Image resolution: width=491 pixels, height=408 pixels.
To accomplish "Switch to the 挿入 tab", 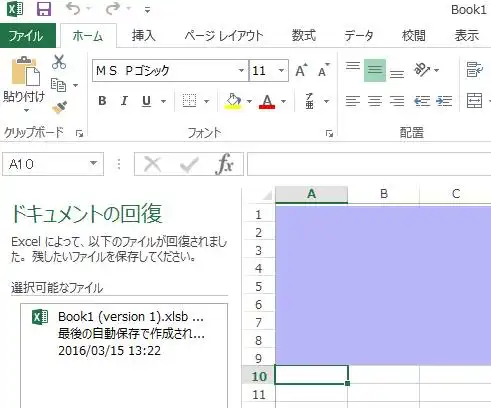I will click(144, 35).
